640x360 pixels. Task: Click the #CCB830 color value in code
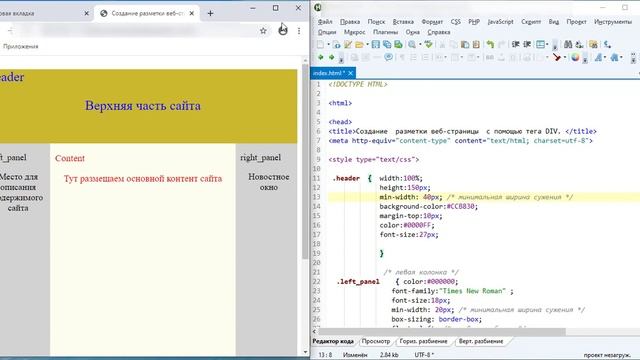461,207
